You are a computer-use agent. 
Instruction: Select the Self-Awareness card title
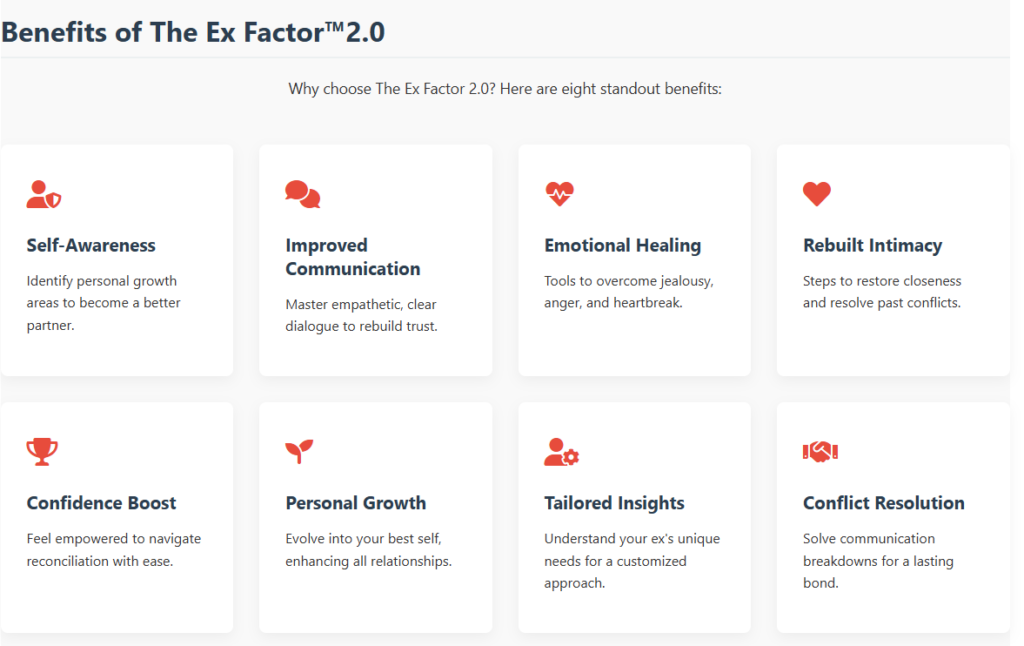(91, 245)
